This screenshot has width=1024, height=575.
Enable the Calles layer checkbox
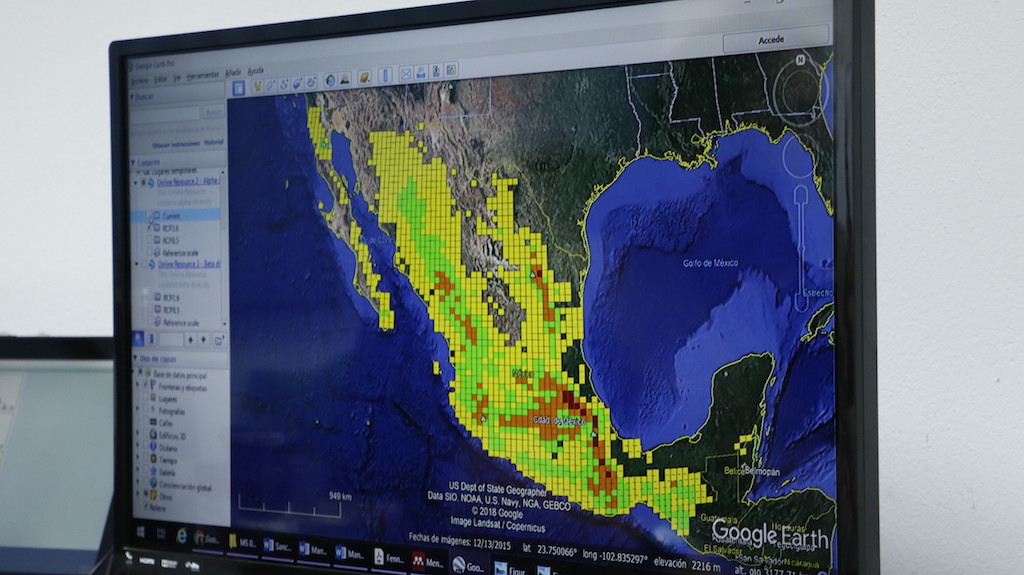[146, 421]
